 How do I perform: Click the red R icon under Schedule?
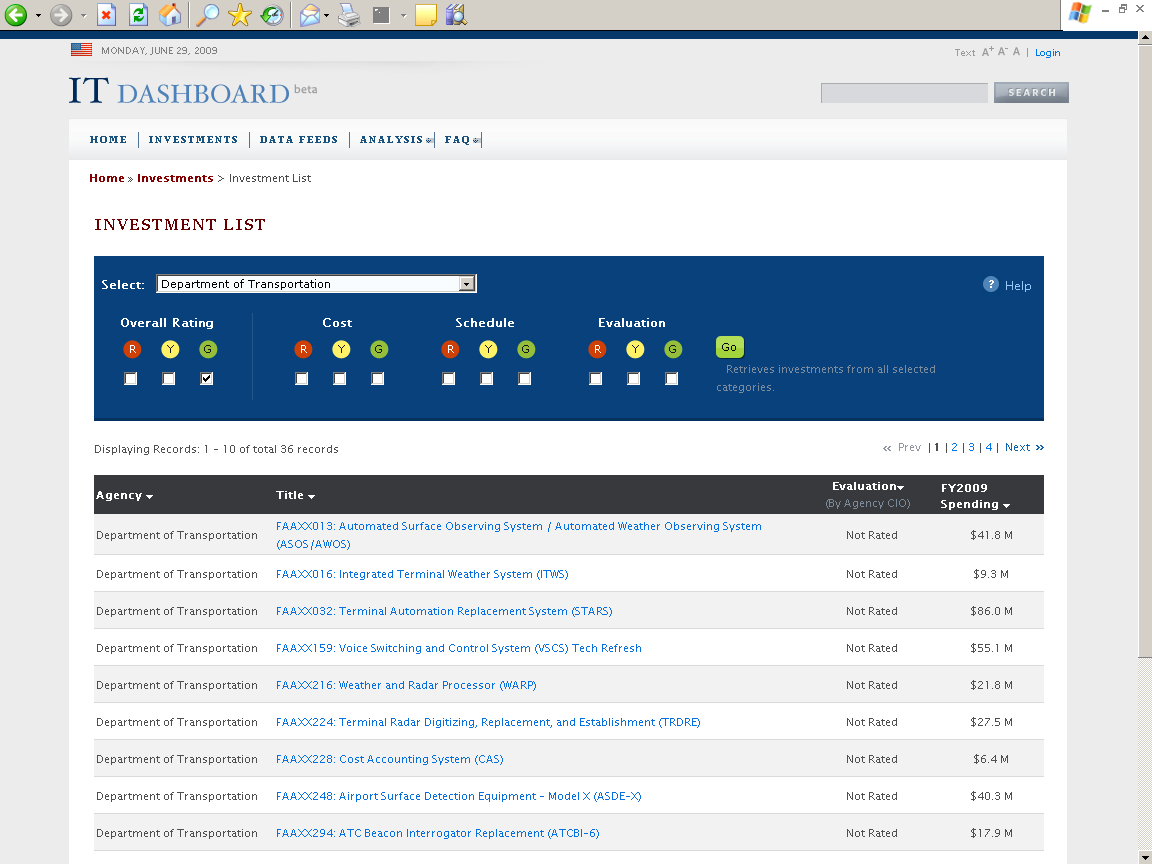point(450,349)
